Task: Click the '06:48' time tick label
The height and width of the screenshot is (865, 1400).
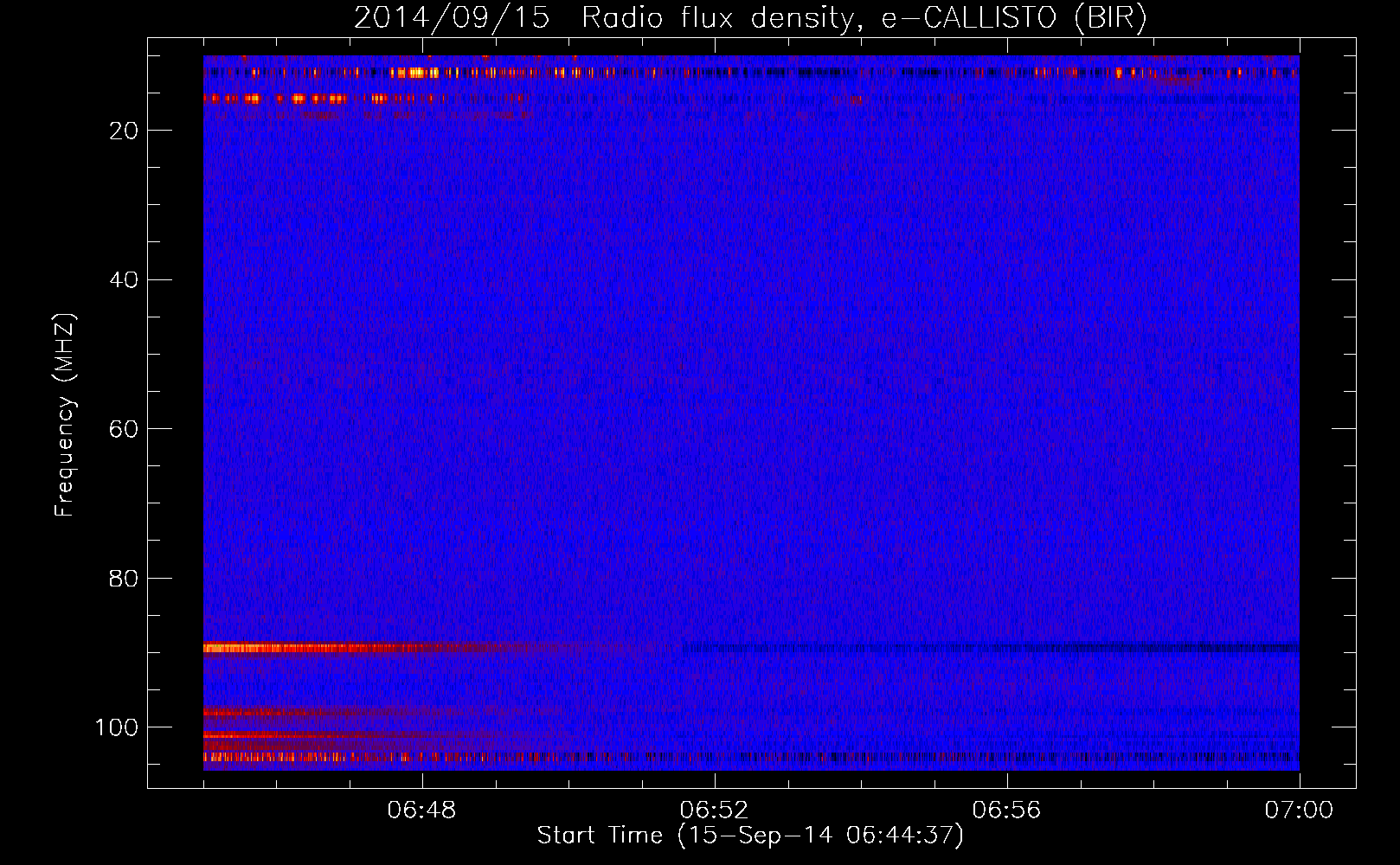Action: click(x=421, y=811)
